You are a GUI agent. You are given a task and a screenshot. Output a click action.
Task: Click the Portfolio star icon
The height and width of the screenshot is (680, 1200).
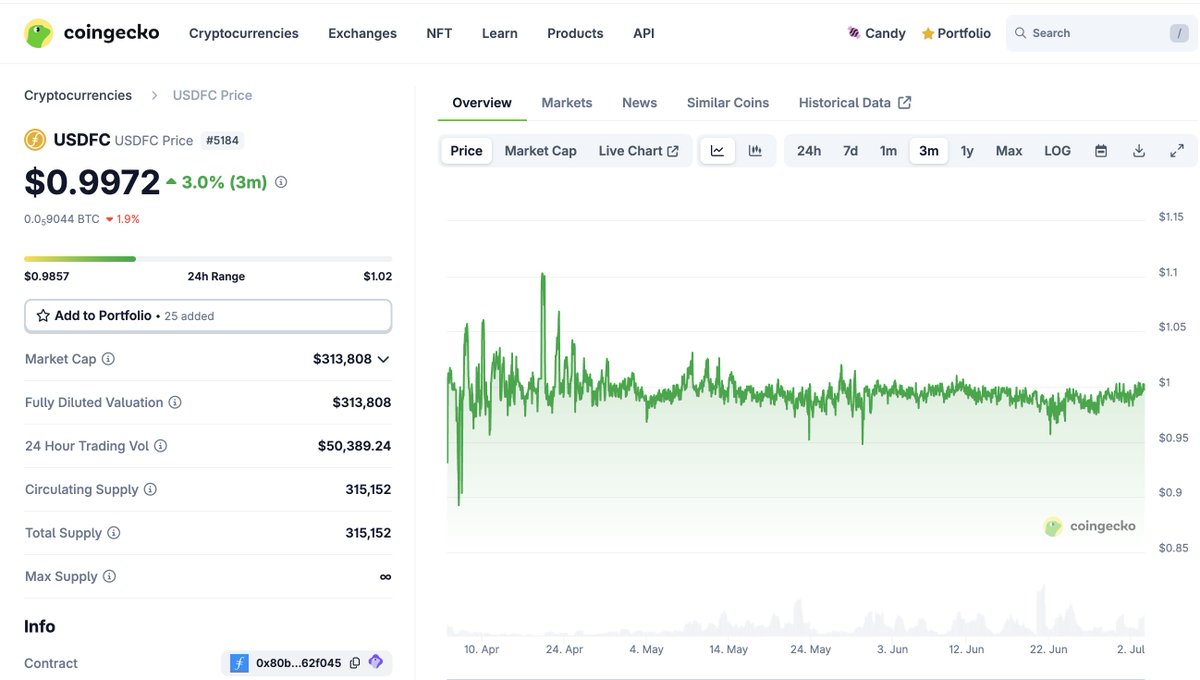pyautogui.click(x=928, y=33)
